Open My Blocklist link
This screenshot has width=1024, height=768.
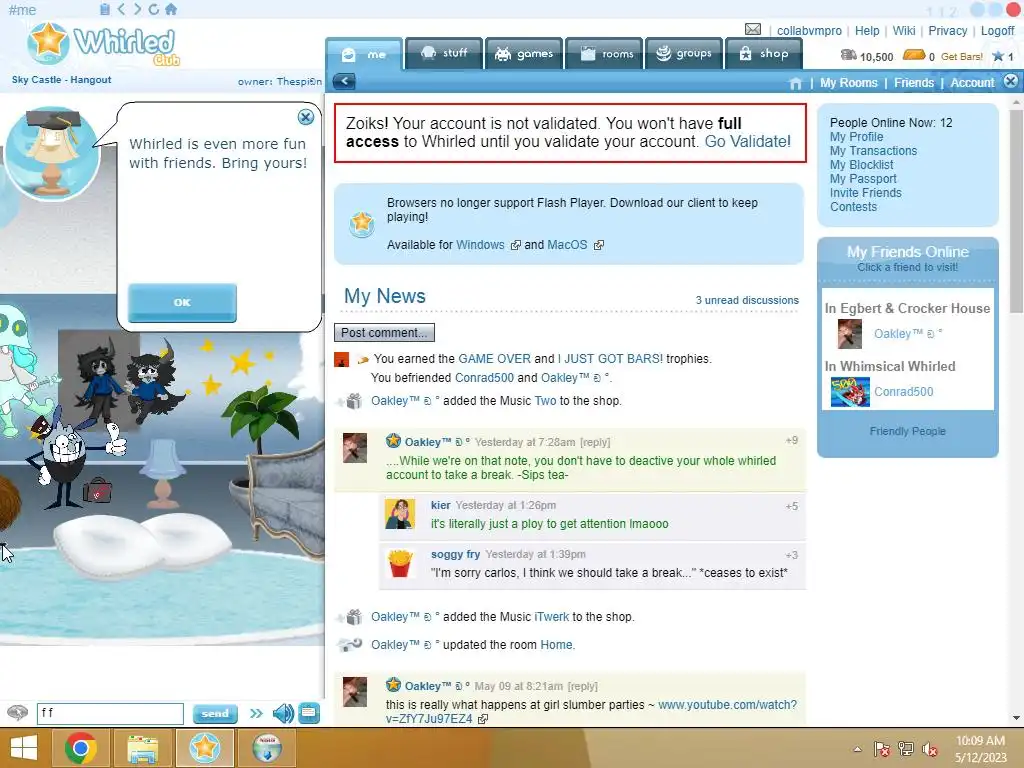point(861,165)
